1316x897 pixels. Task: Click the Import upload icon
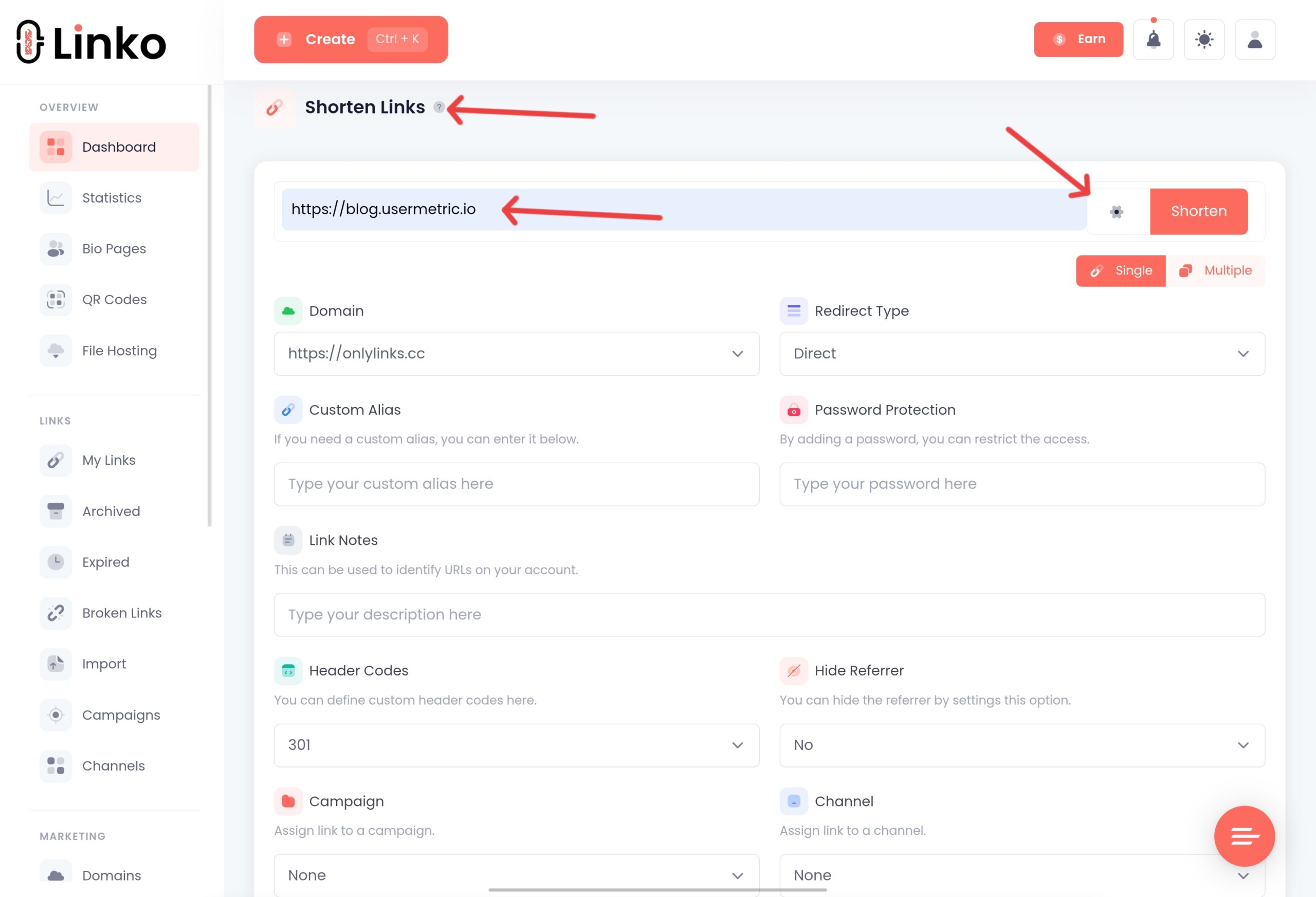coord(56,664)
